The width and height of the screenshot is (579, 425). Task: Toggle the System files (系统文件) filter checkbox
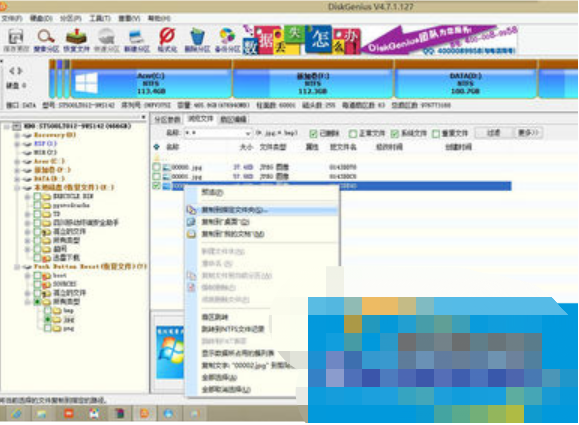point(395,133)
